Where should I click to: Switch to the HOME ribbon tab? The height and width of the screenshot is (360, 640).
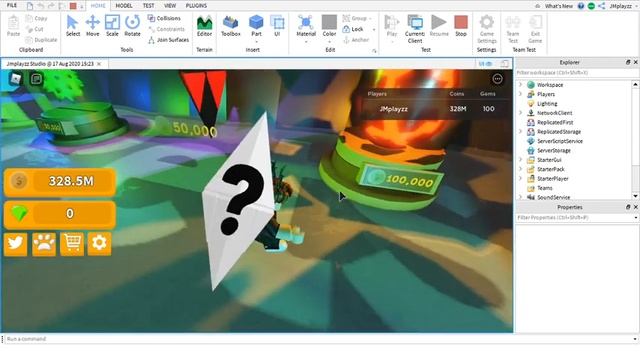click(x=98, y=6)
